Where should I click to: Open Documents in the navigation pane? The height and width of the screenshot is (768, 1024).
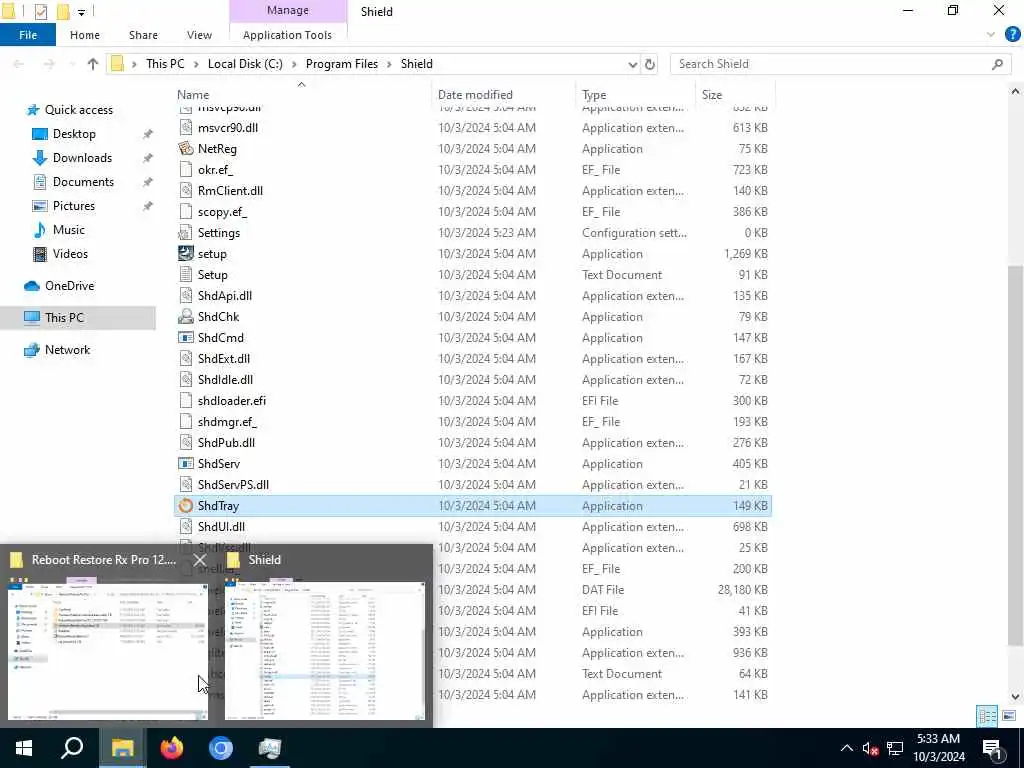point(83,182)
